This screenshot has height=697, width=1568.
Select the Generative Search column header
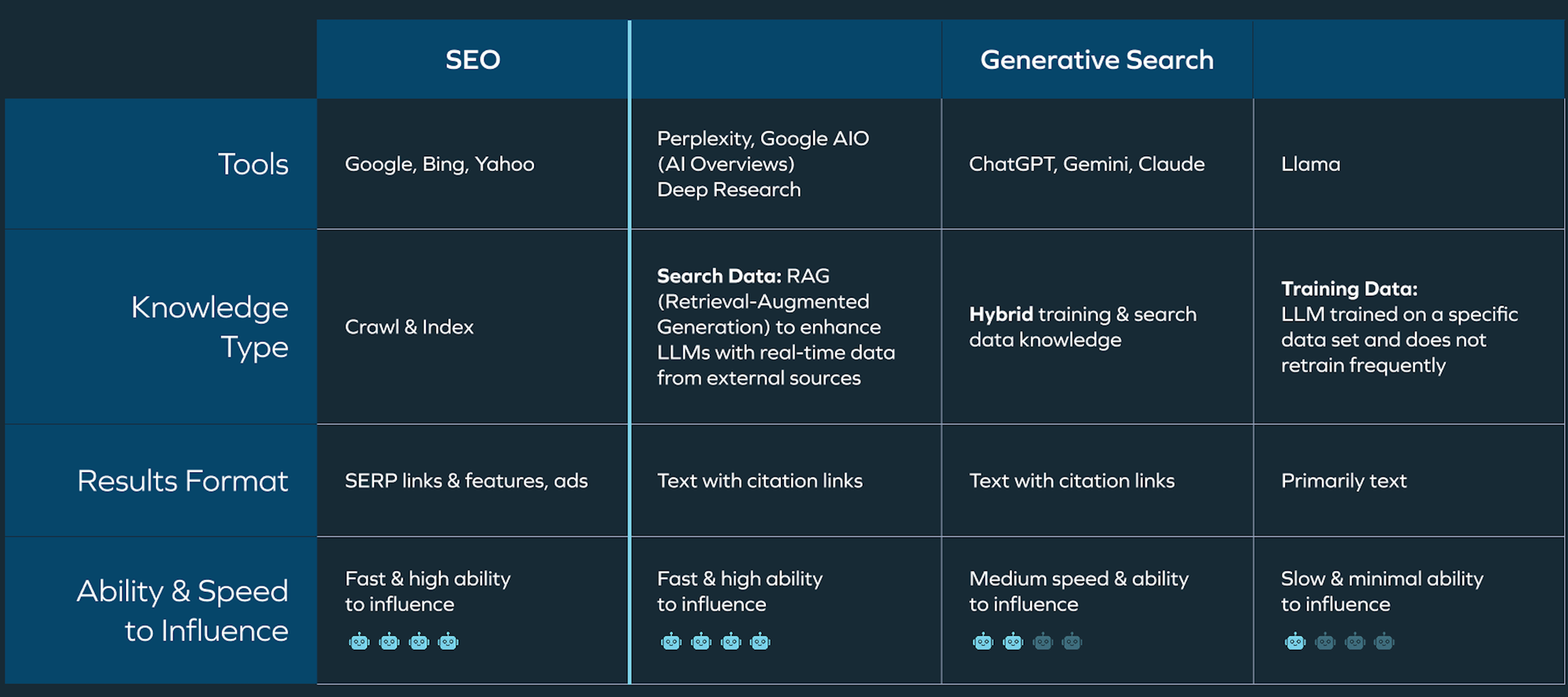(1097, 60)
